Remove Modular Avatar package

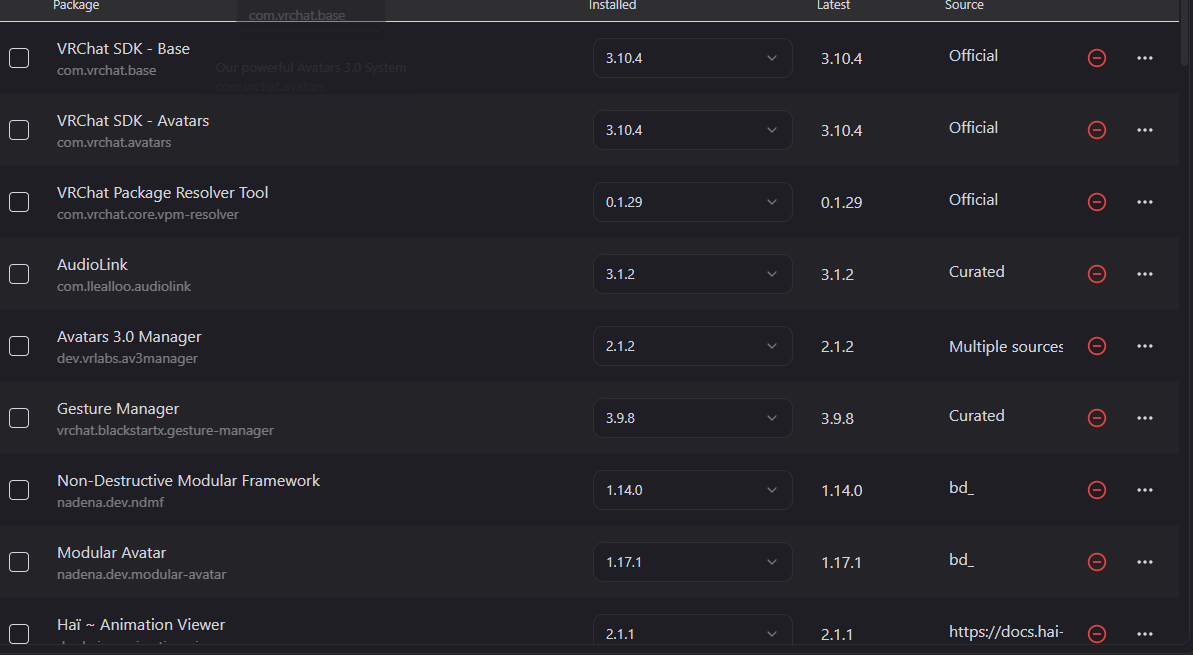[1096, 562]
